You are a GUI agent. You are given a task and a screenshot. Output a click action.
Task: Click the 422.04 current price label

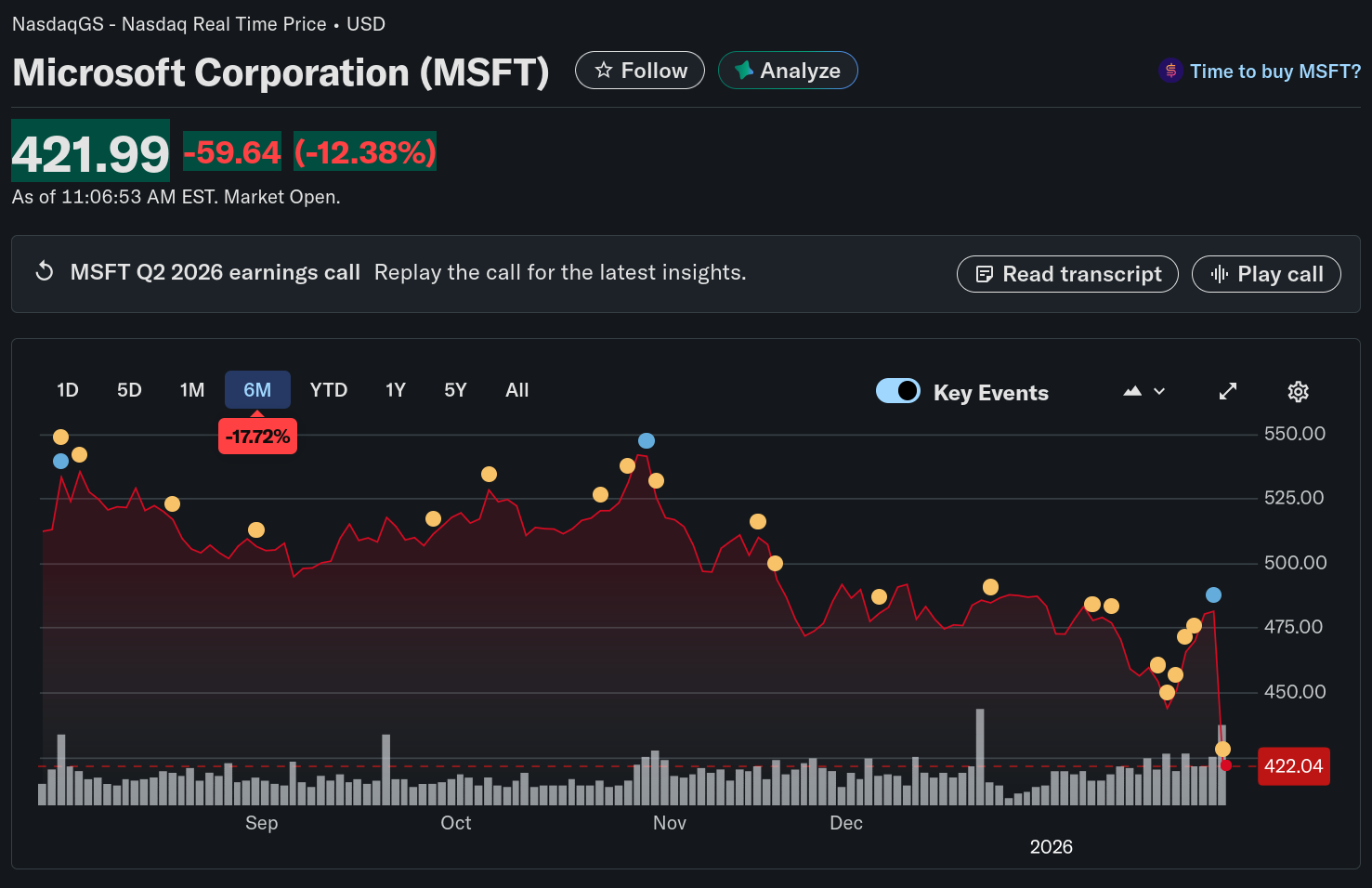(1293, 766)
